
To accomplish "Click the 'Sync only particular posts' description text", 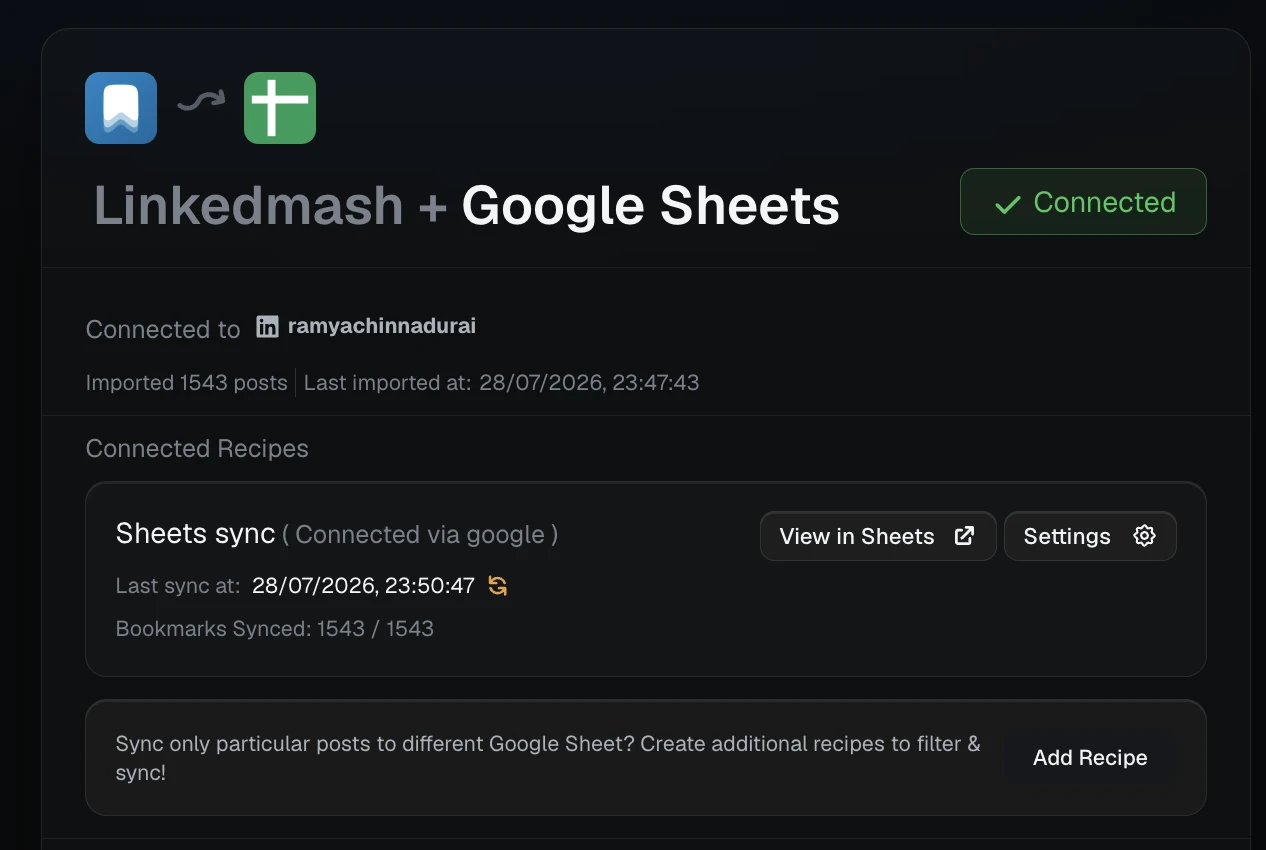I will 548,758.
